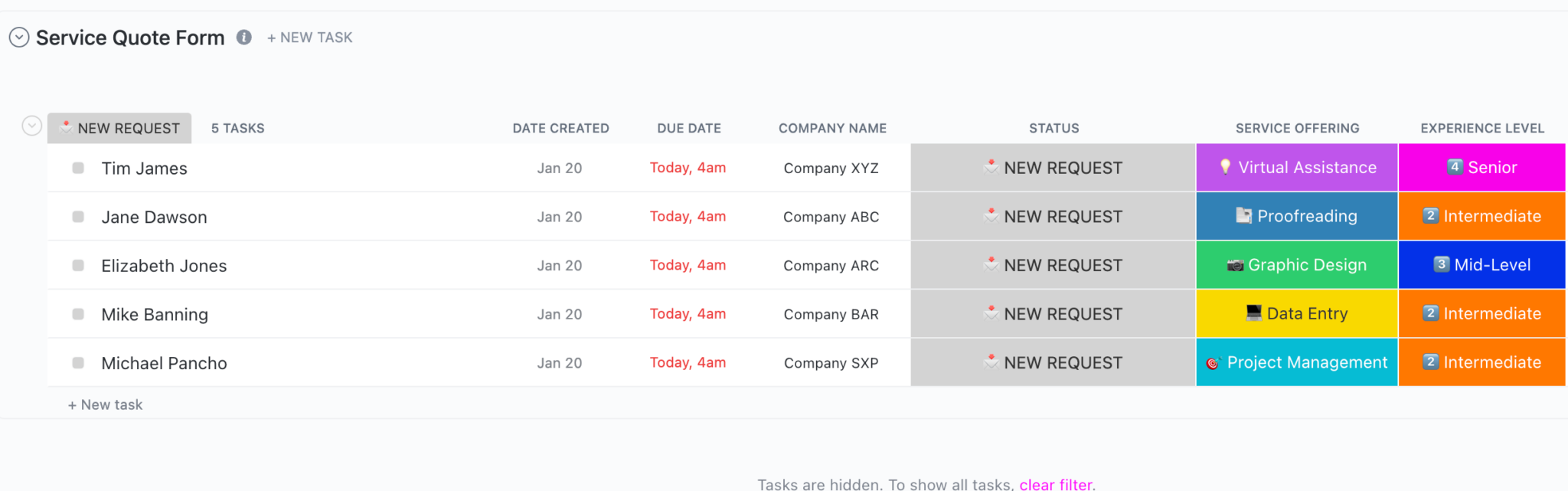Open the Michael Pancho task
Screen dimensions: 1568x491
[x=164, y=363]
